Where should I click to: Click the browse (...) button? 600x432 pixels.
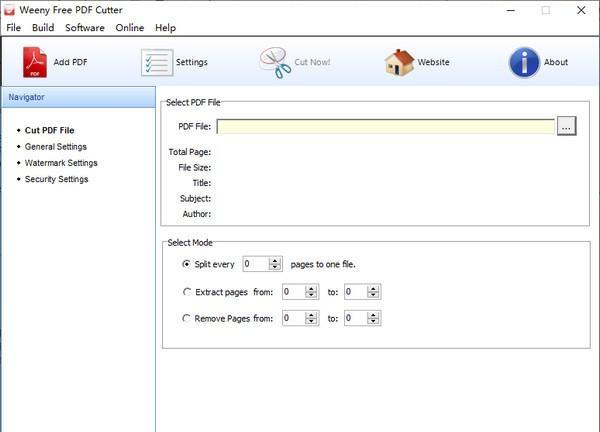(x=566, y=126)
